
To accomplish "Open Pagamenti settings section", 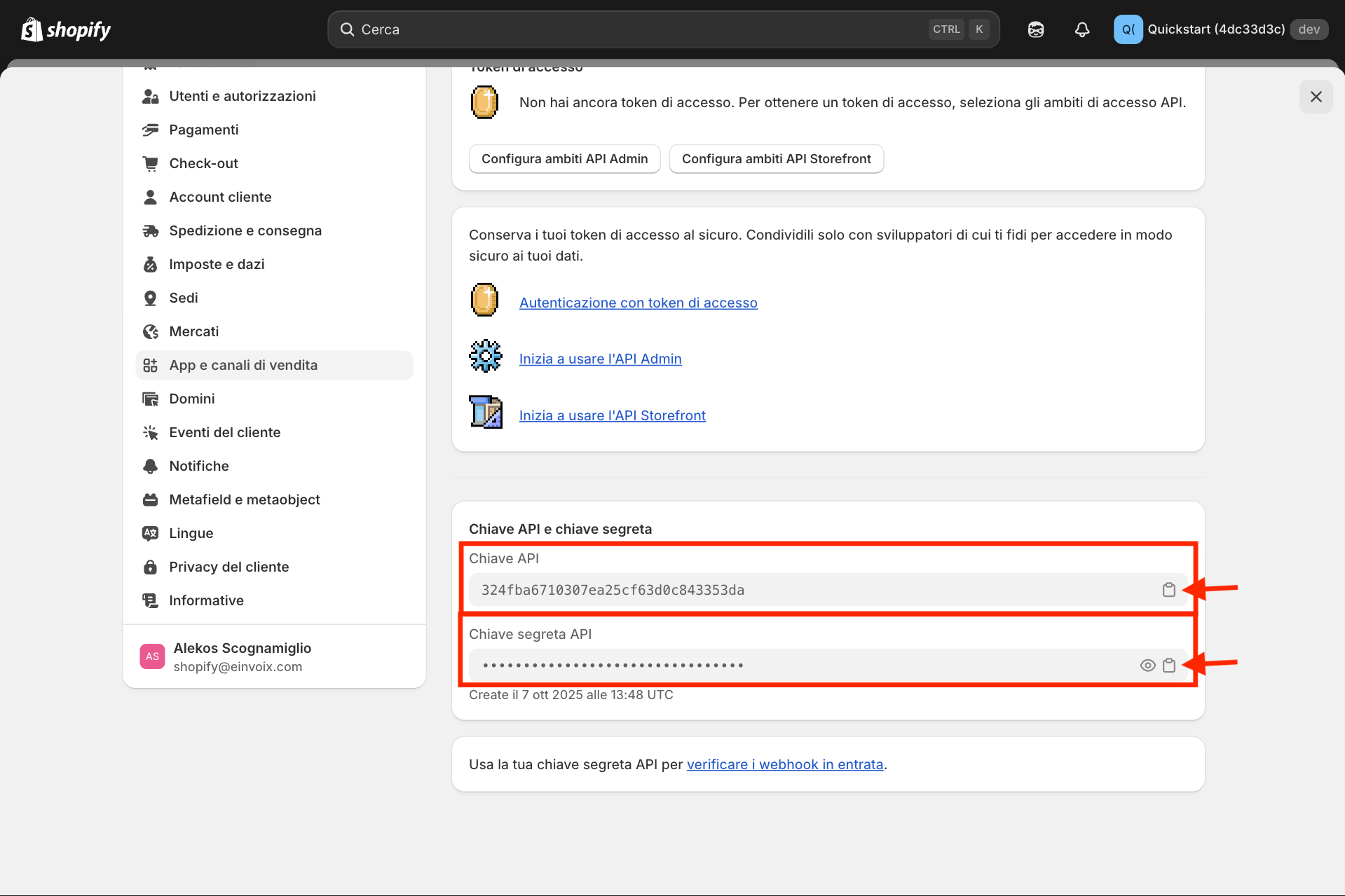I will point(204,130).
